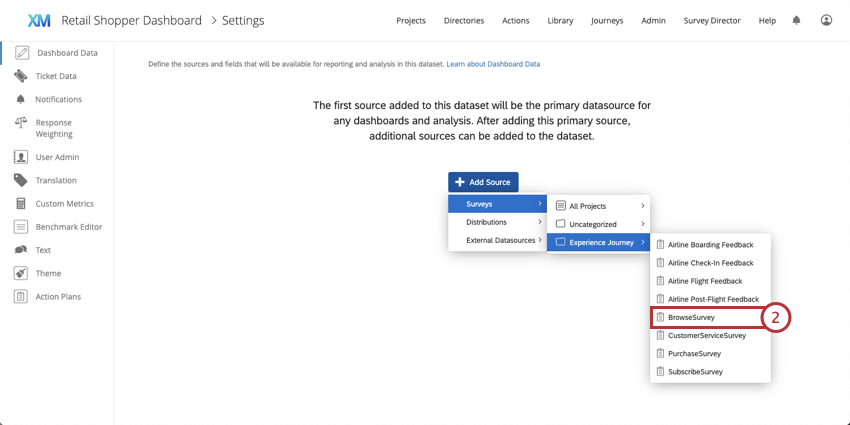Open the Benchmark Editor settings label
The width and height of the screenshot is (850, 425).
click(x=69, y=227)
